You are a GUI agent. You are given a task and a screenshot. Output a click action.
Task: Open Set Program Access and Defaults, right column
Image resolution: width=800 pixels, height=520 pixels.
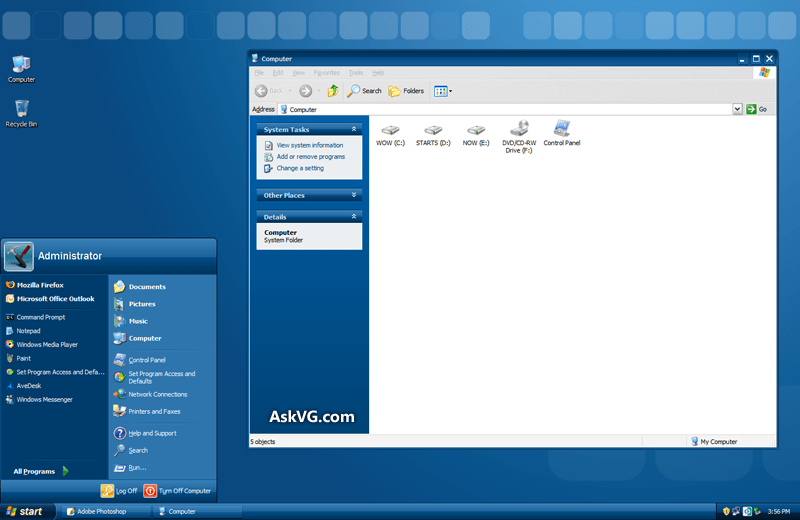(x=155, y=377)
